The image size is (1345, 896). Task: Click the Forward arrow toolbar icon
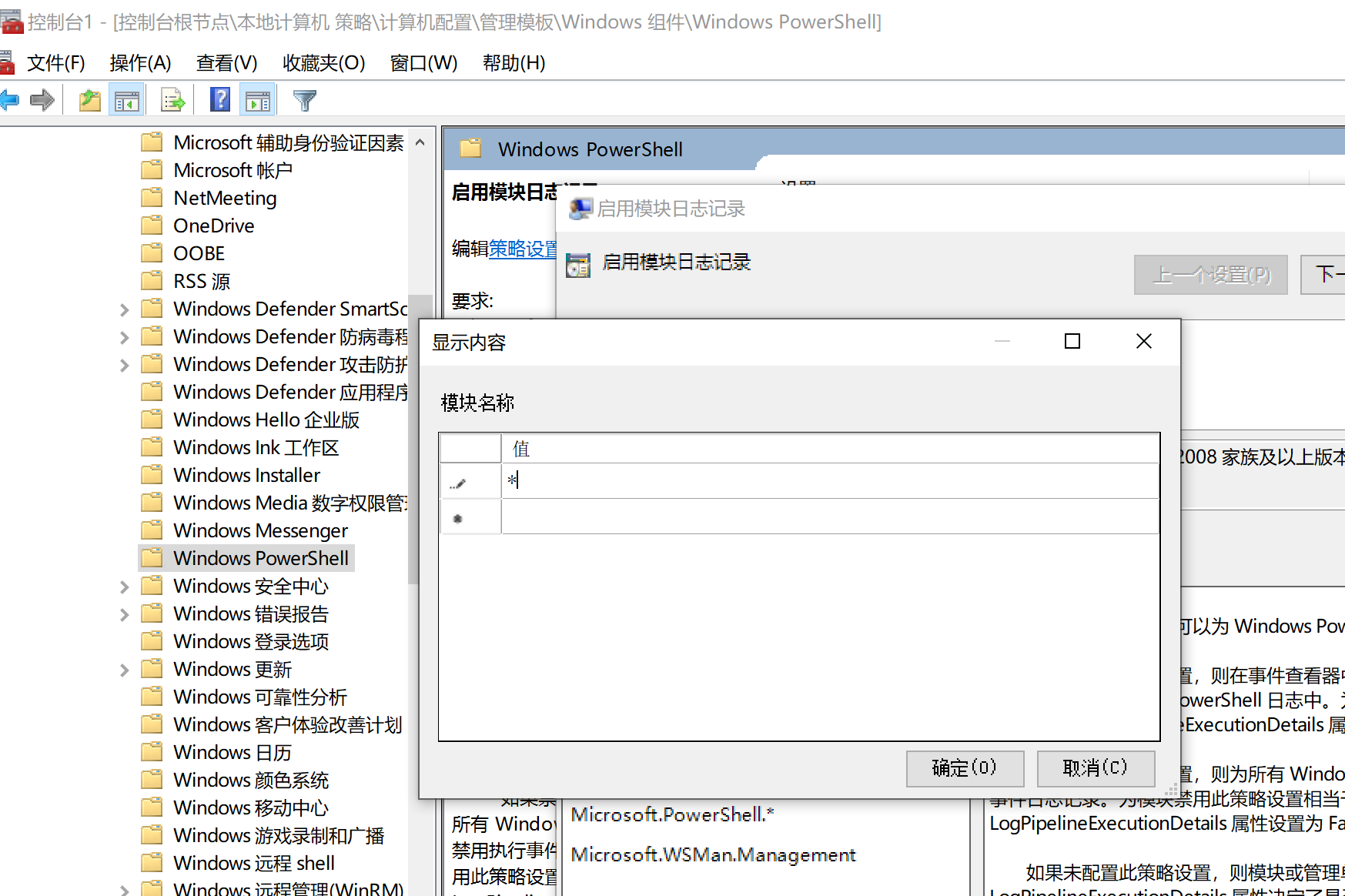click(42, 100)
